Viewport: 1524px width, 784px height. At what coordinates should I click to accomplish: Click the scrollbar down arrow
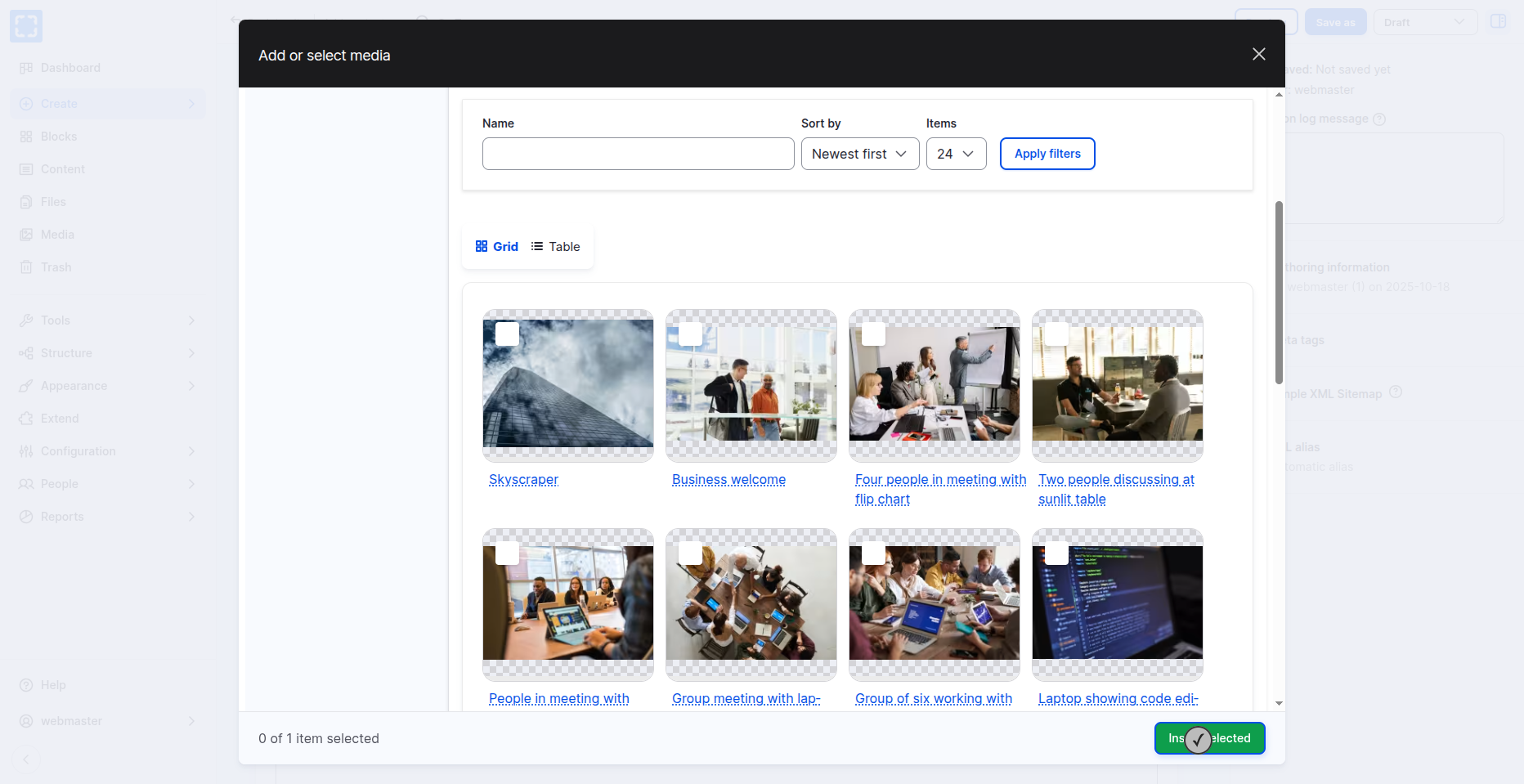coord(1279,703)
